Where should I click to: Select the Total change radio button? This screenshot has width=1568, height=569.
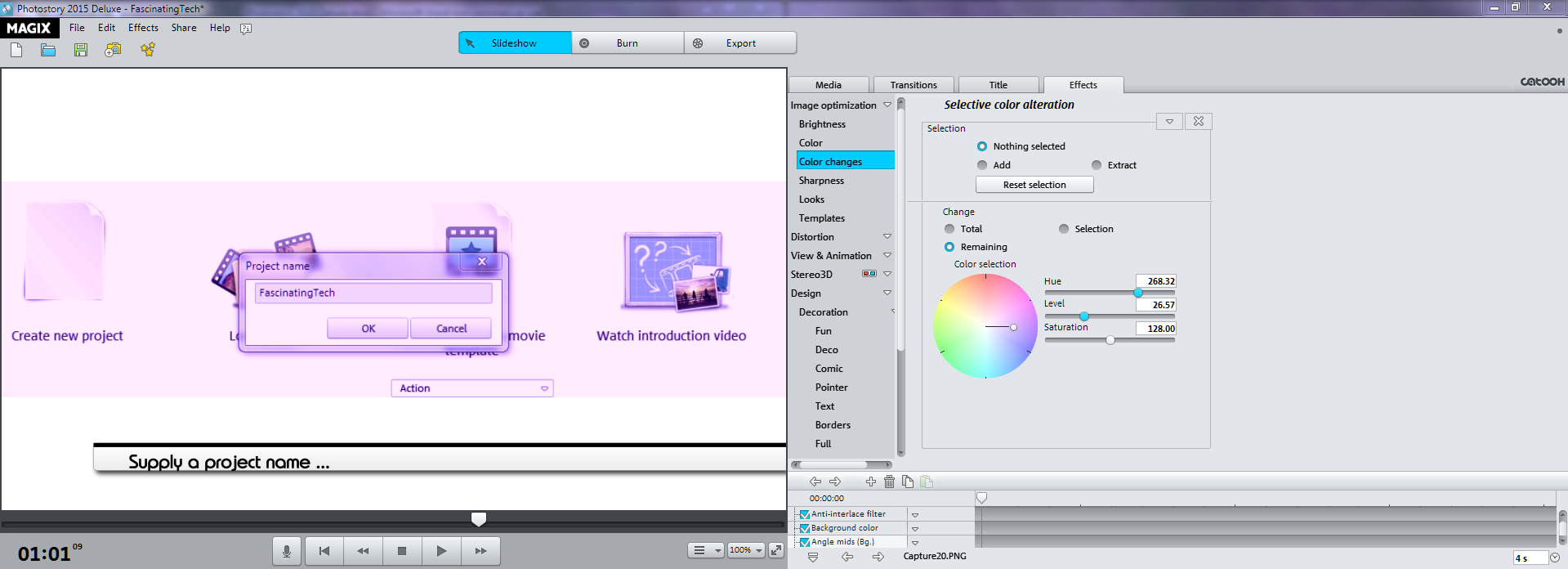[949, 229]
